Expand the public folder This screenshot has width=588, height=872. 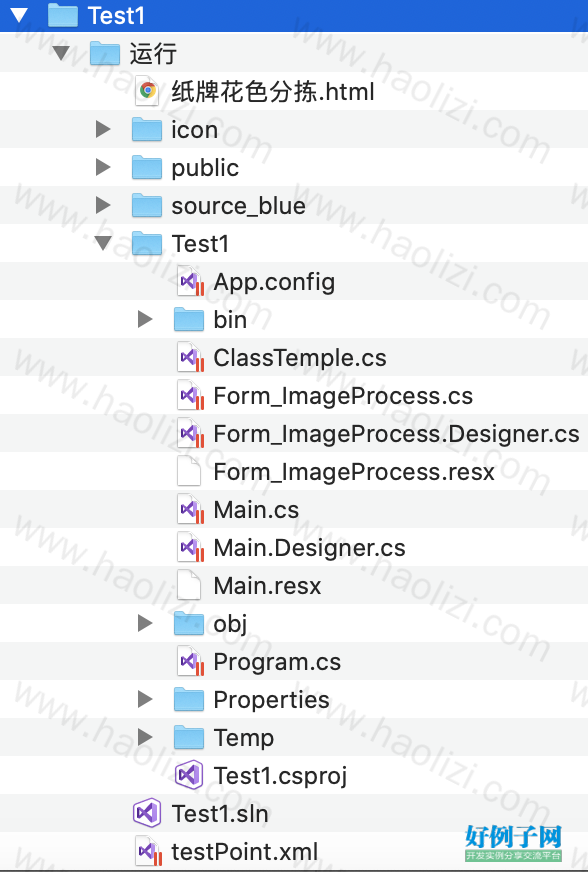click(x=103, y=167)
